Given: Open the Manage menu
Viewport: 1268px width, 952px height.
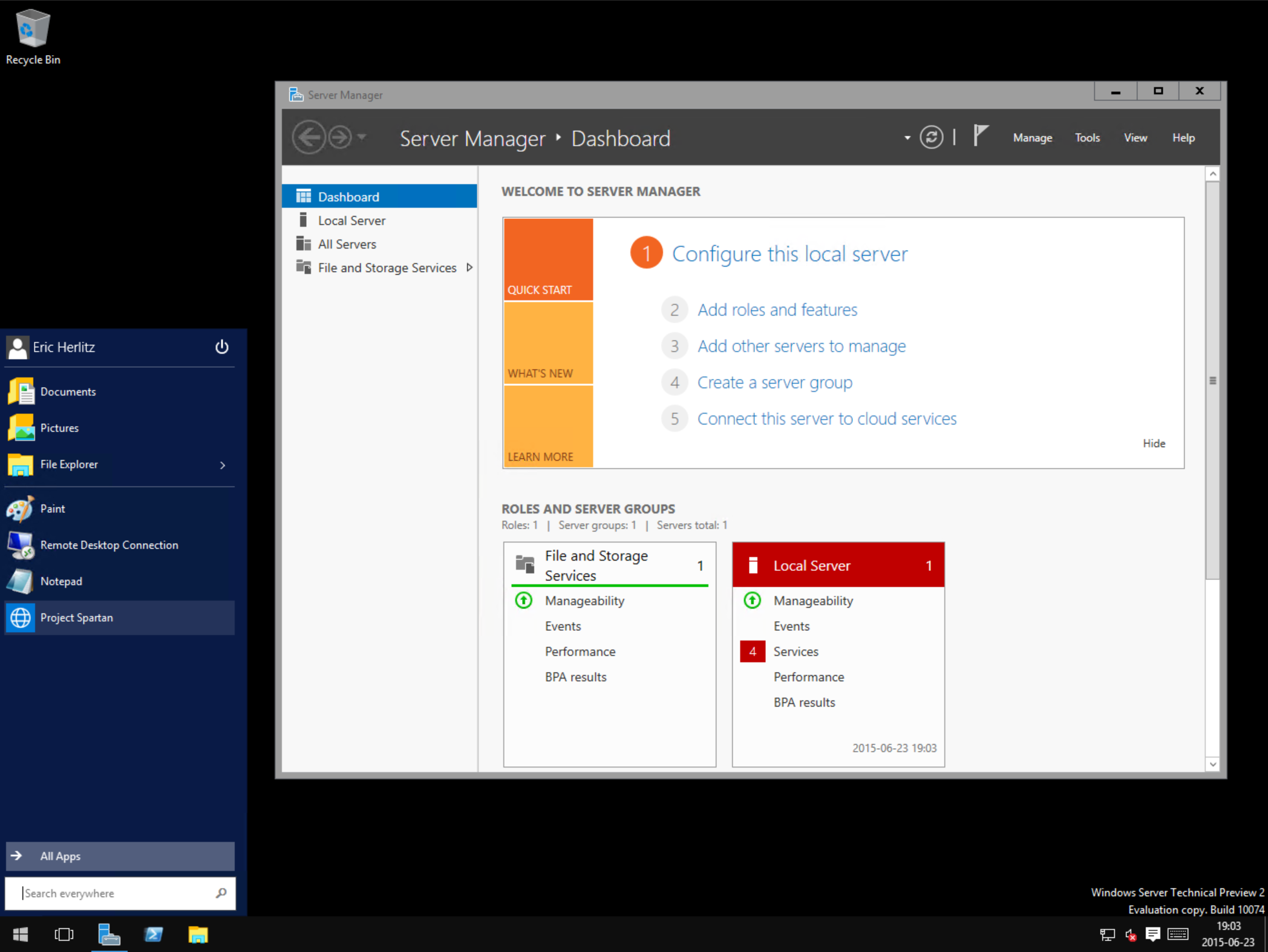Looking at the screenshot, I should click(x=1032, y=138).
